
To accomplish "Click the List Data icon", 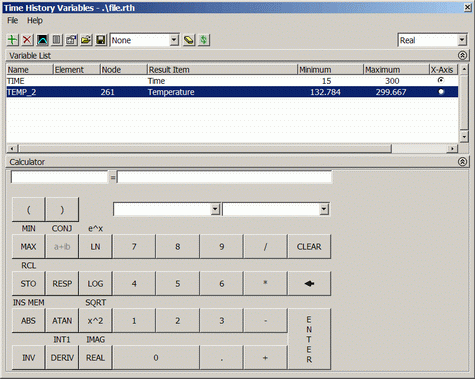I will [57, 40].
